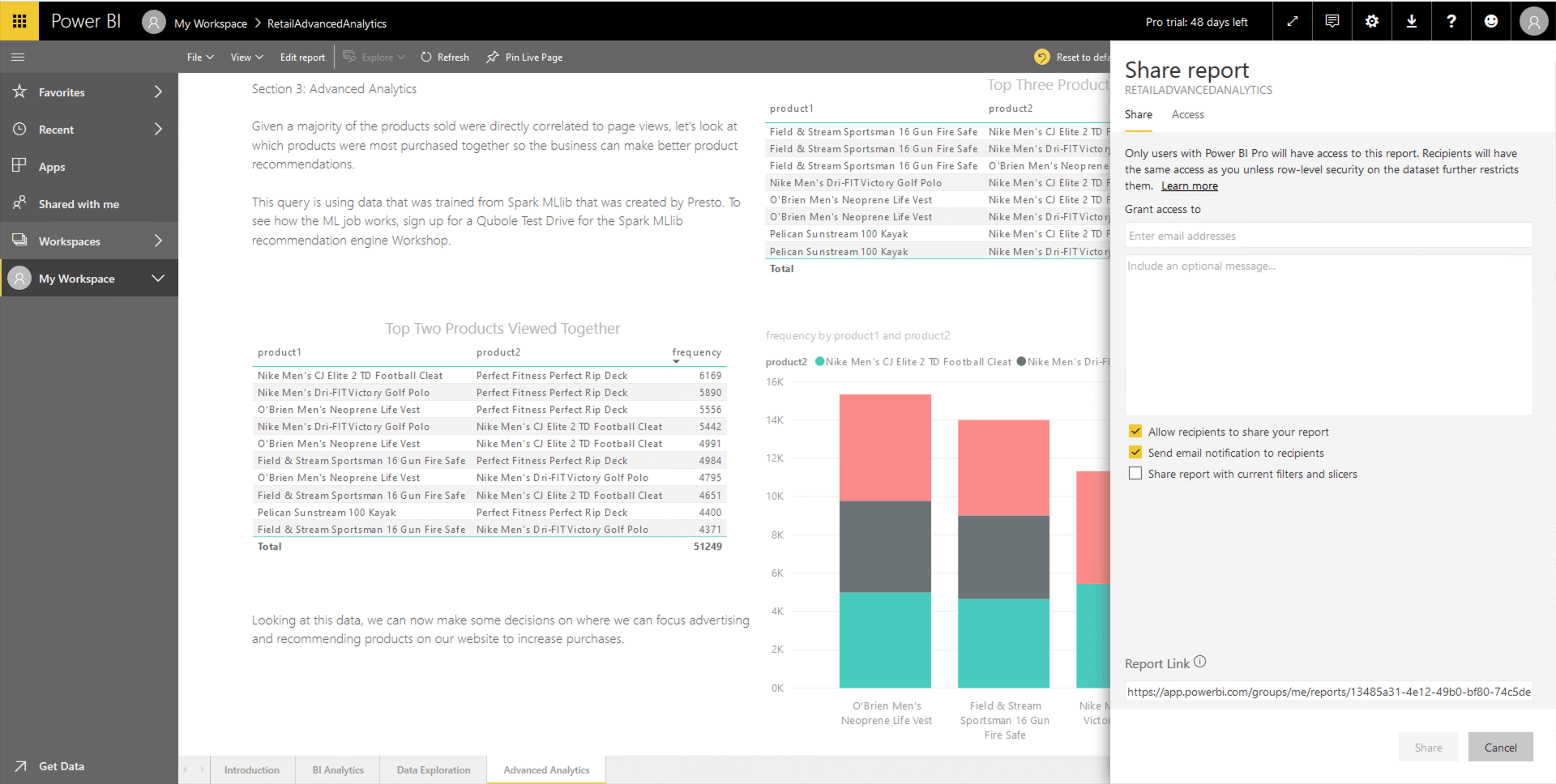Click the gray Nike Dri-FIT legend swatch
This screenshot has height=784, width=1556.
[x=1021, y=362]
